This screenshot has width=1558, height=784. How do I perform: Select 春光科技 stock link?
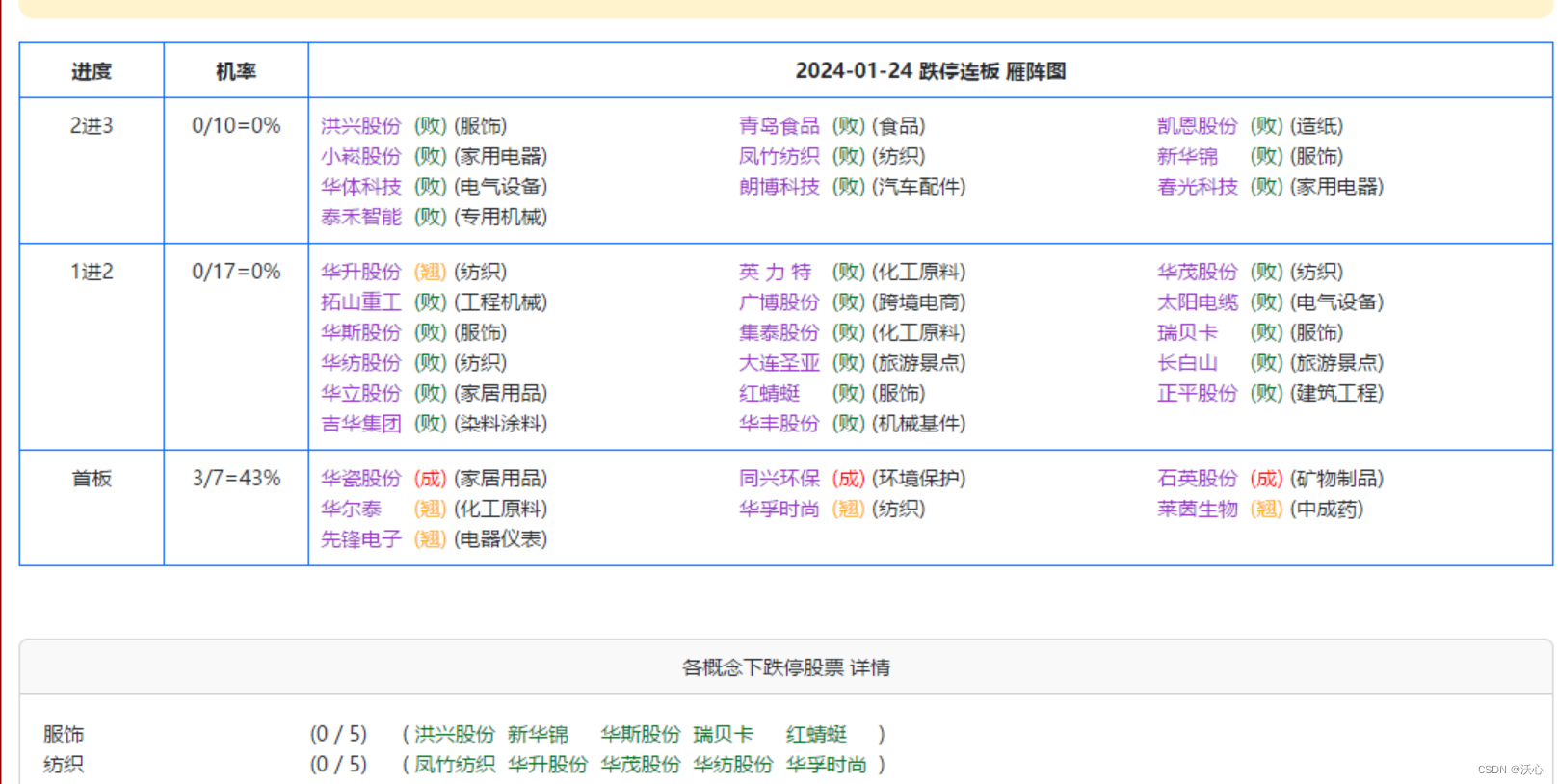1198,187
